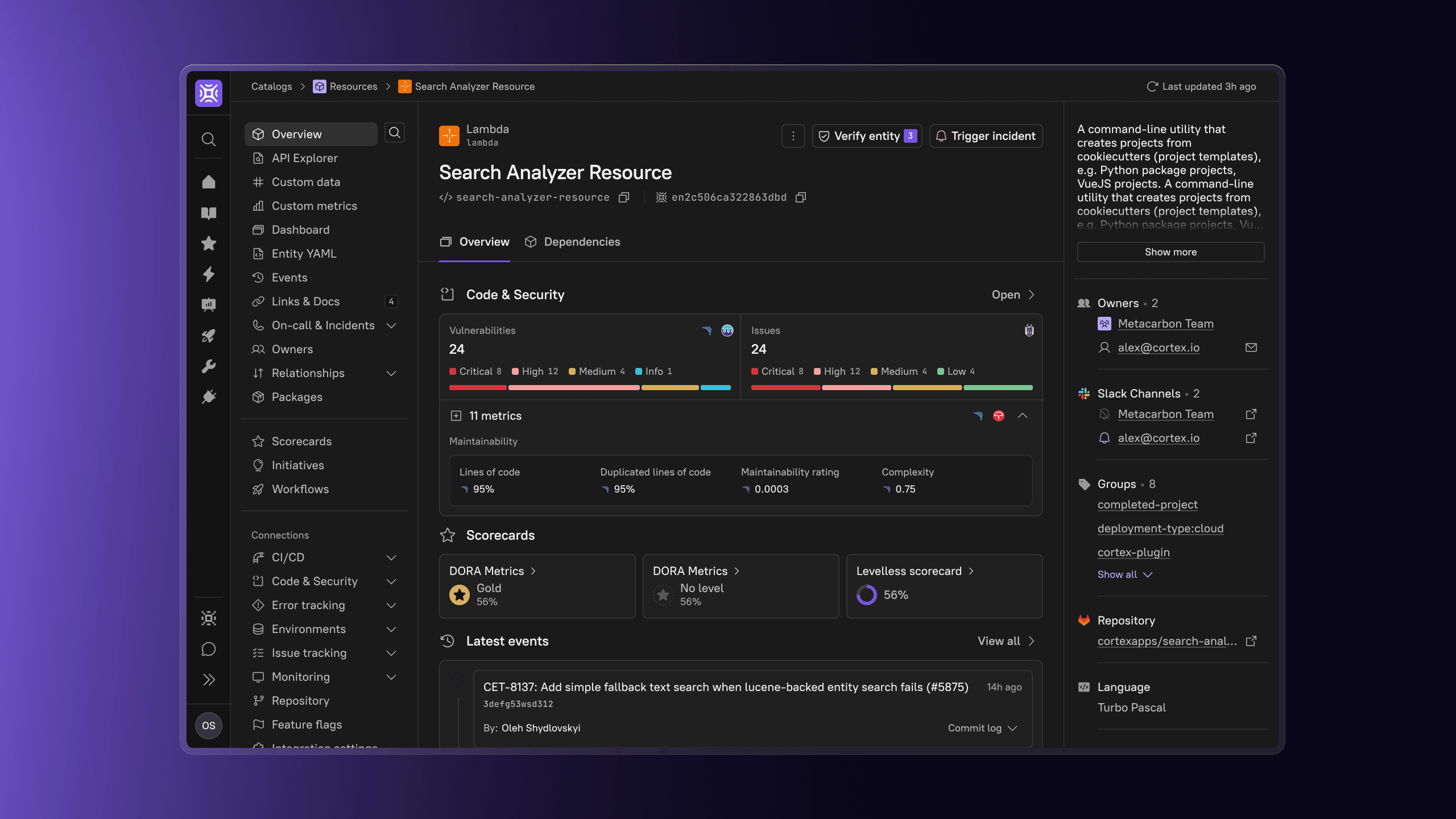The height and width of the screenshot is (819, 1456).
Task: Open the catalogs book icon
Action: coord(208,213)
